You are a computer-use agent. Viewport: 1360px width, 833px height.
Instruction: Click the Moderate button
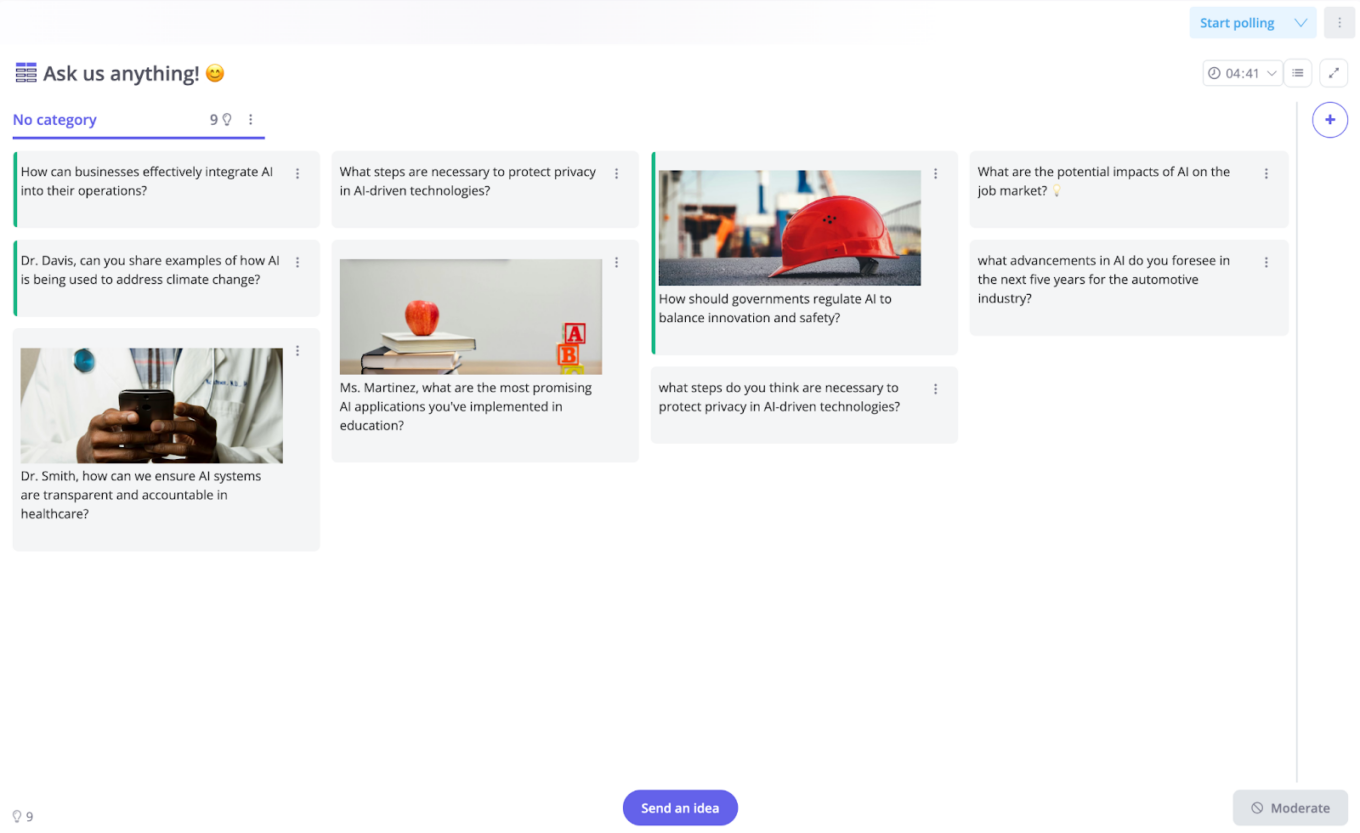(1290, 808)
